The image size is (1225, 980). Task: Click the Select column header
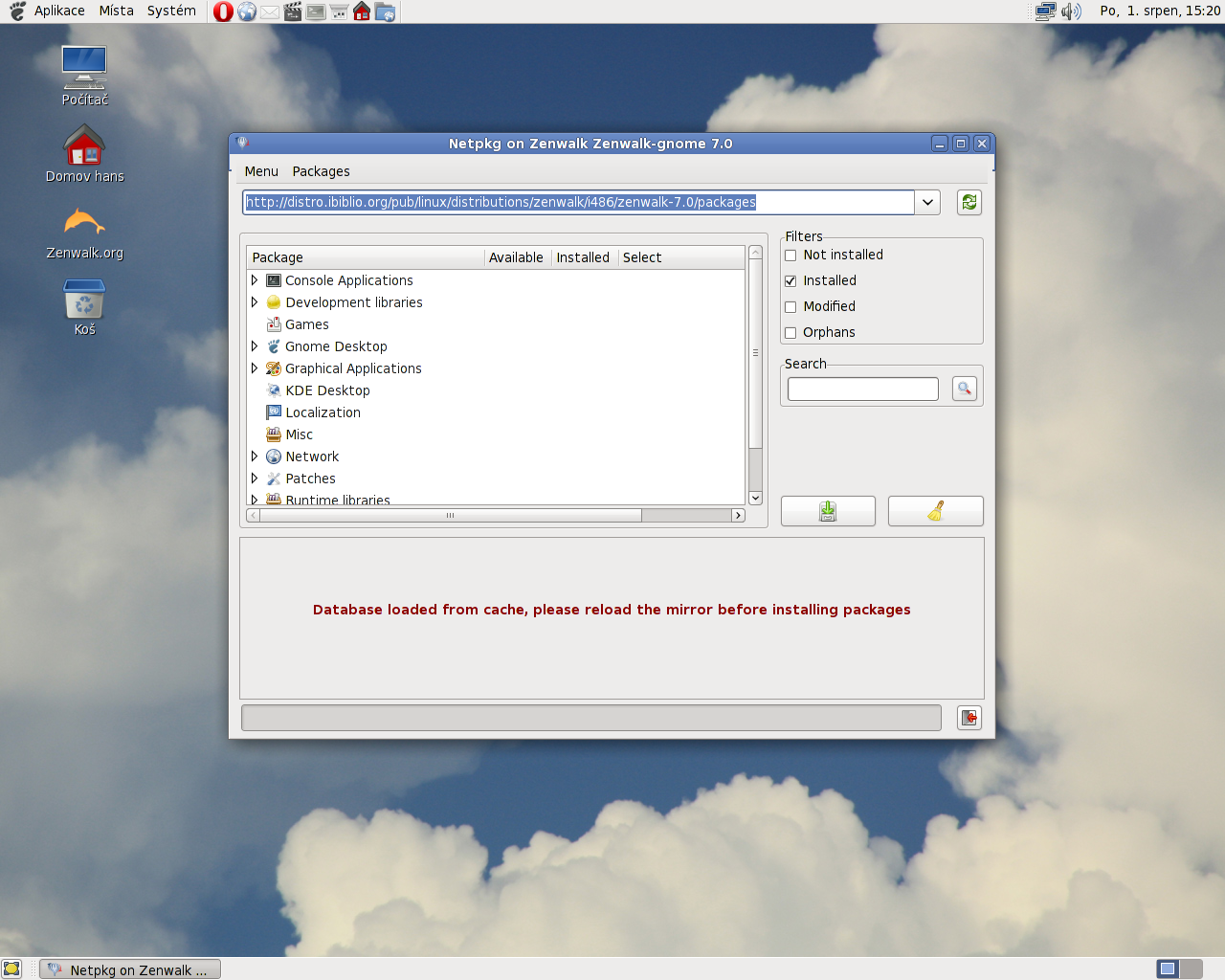click(x=680, y=257)
